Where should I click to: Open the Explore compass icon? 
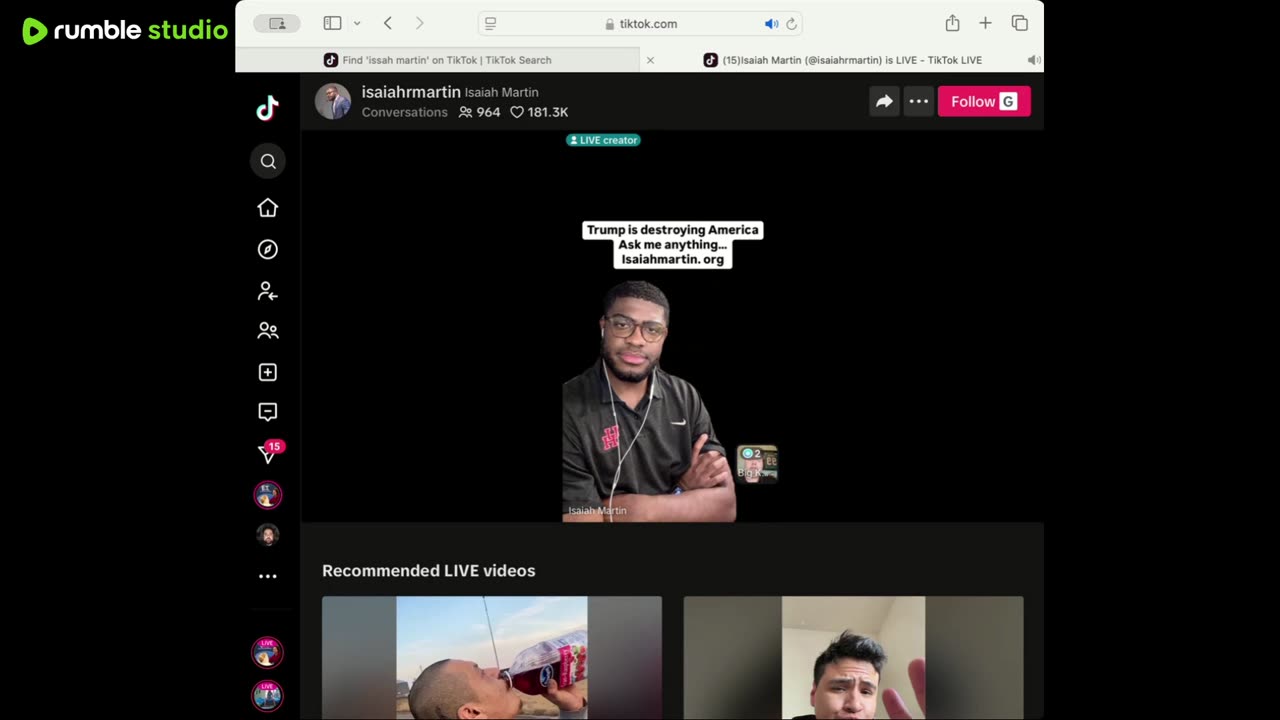267,250
